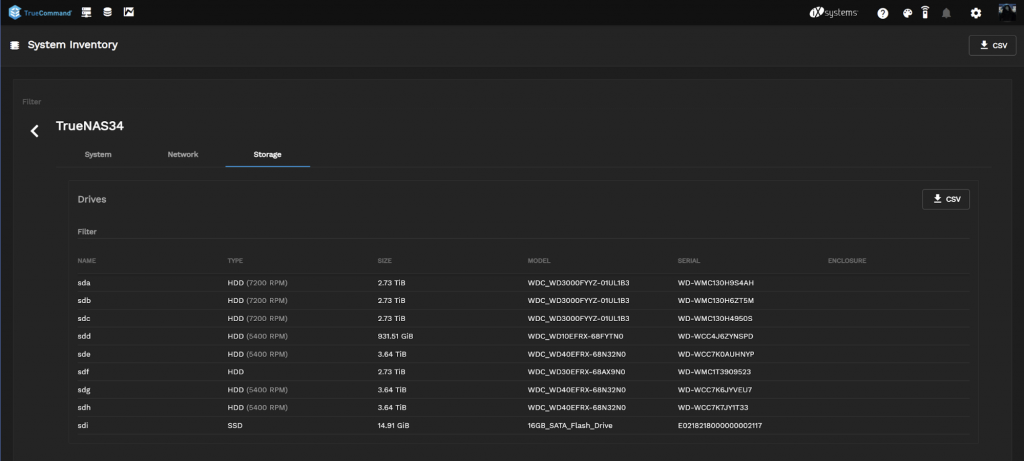Select drive name sda
Viewport: 1024px width, 461px height.
pos(84,283)
